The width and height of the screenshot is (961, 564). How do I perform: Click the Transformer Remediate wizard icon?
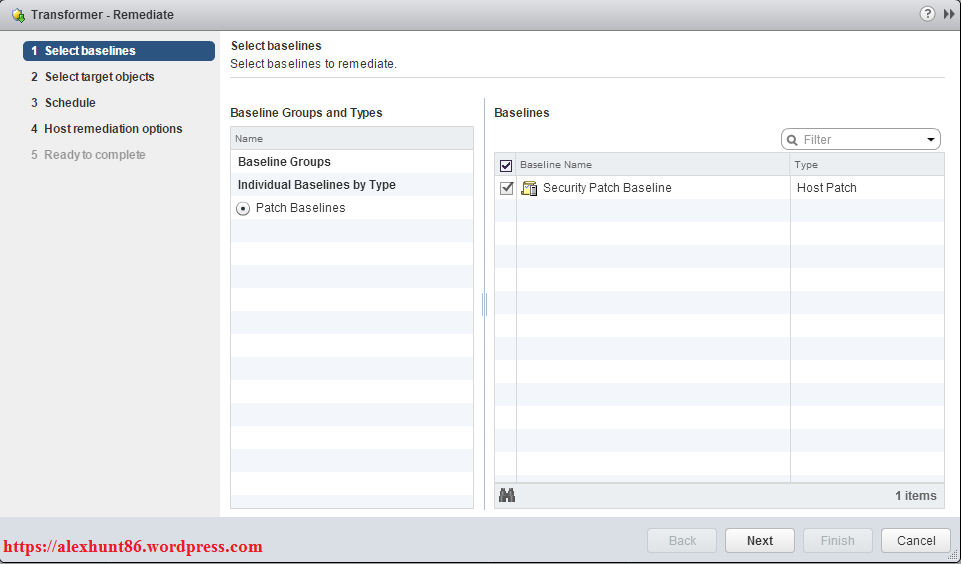click(x=17, y=15)
